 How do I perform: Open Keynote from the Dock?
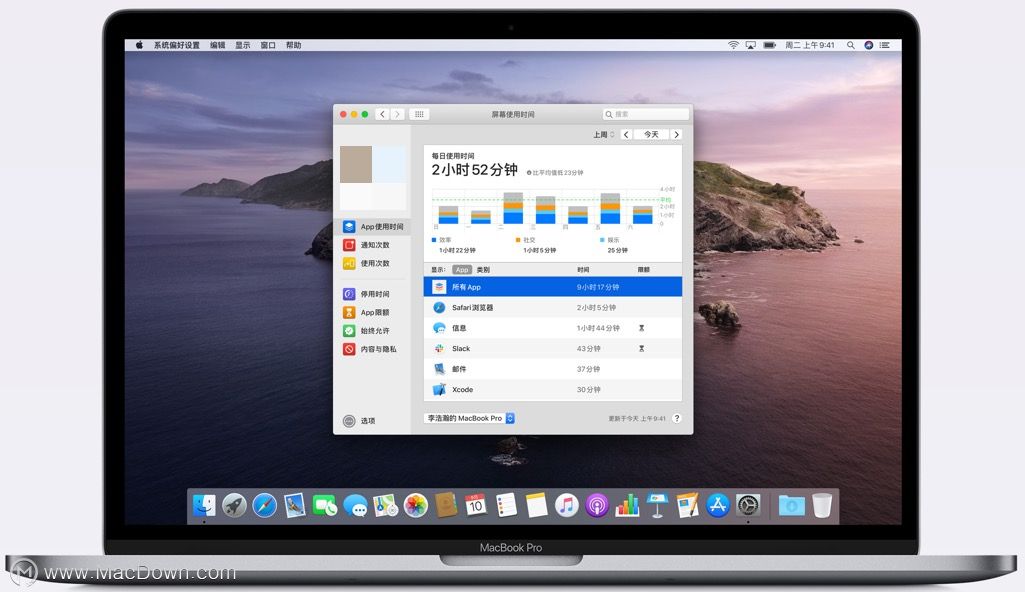(657, 505)
